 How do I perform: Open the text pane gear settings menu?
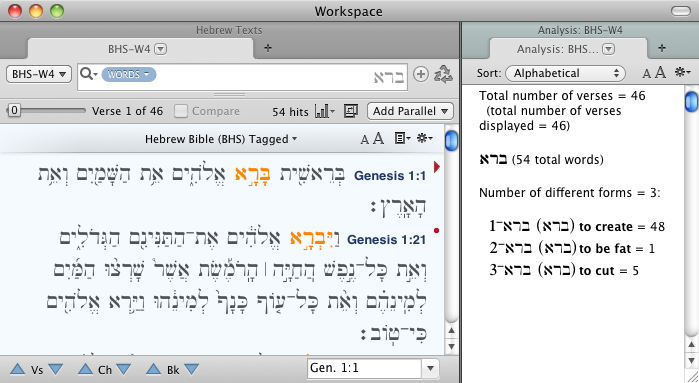click(x=424, y=139)
